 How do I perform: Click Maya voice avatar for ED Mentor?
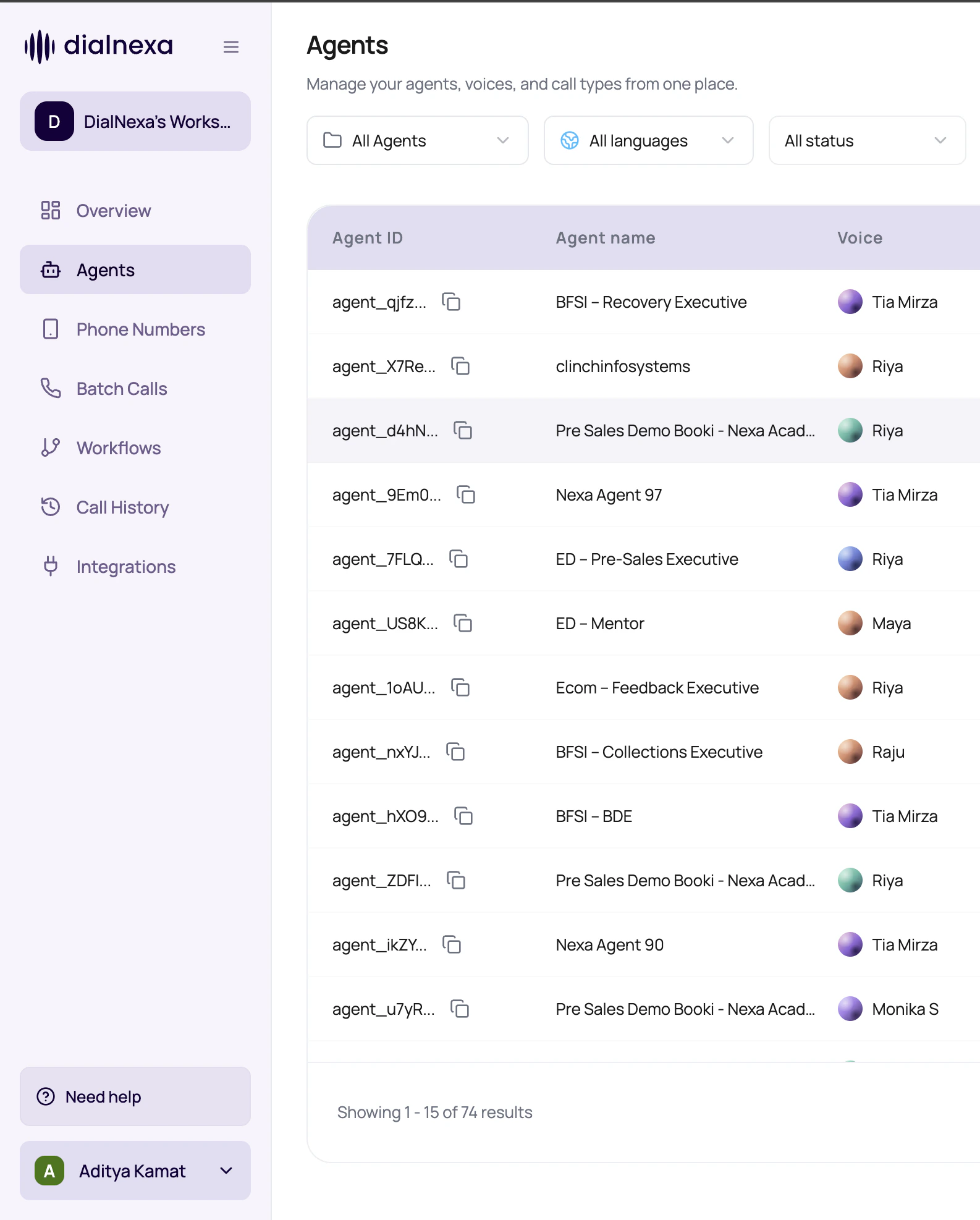coord(850,624)
